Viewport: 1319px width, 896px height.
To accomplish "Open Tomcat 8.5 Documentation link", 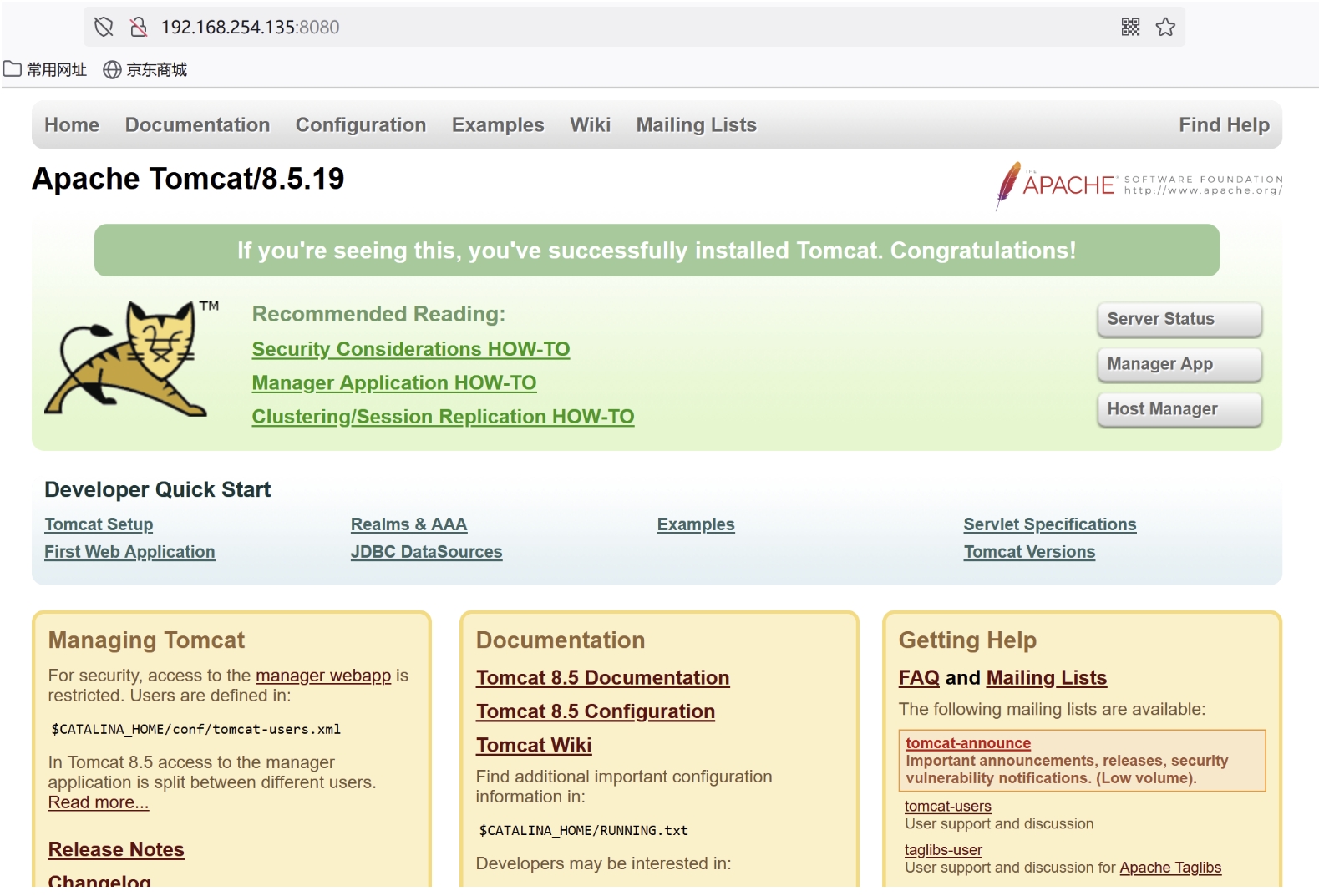I will pyautogui.click(x=602, y=678).
